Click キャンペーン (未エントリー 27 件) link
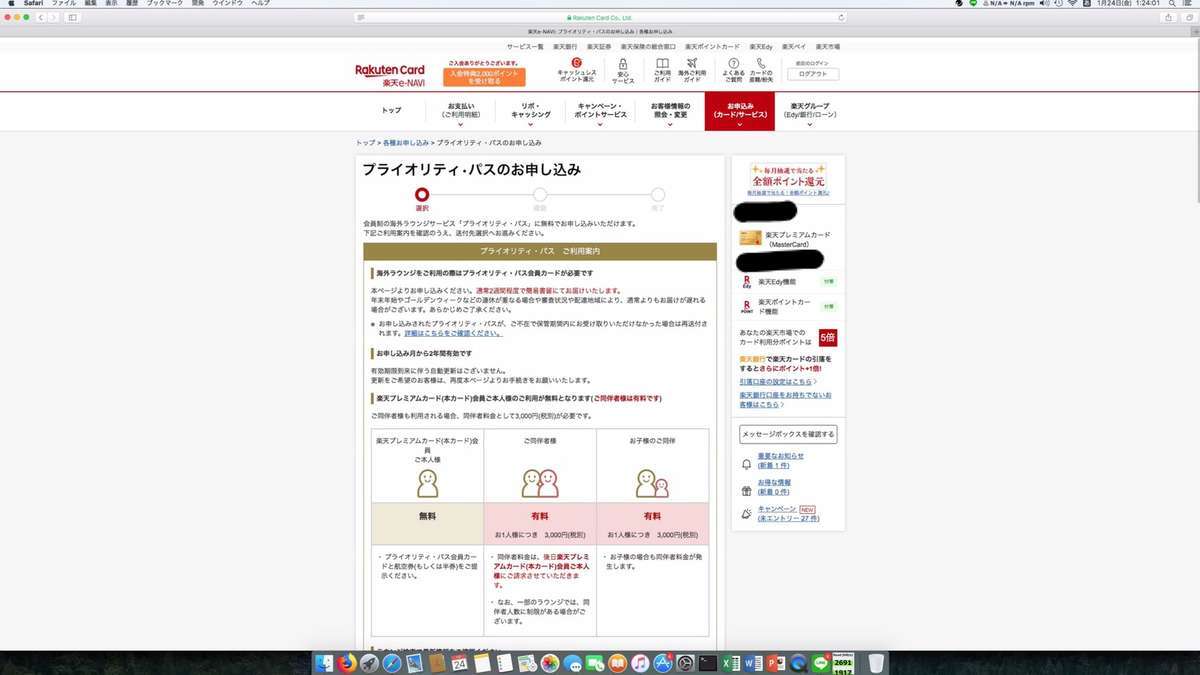Viewport: 1200px width, 675px height. [788, 514]
